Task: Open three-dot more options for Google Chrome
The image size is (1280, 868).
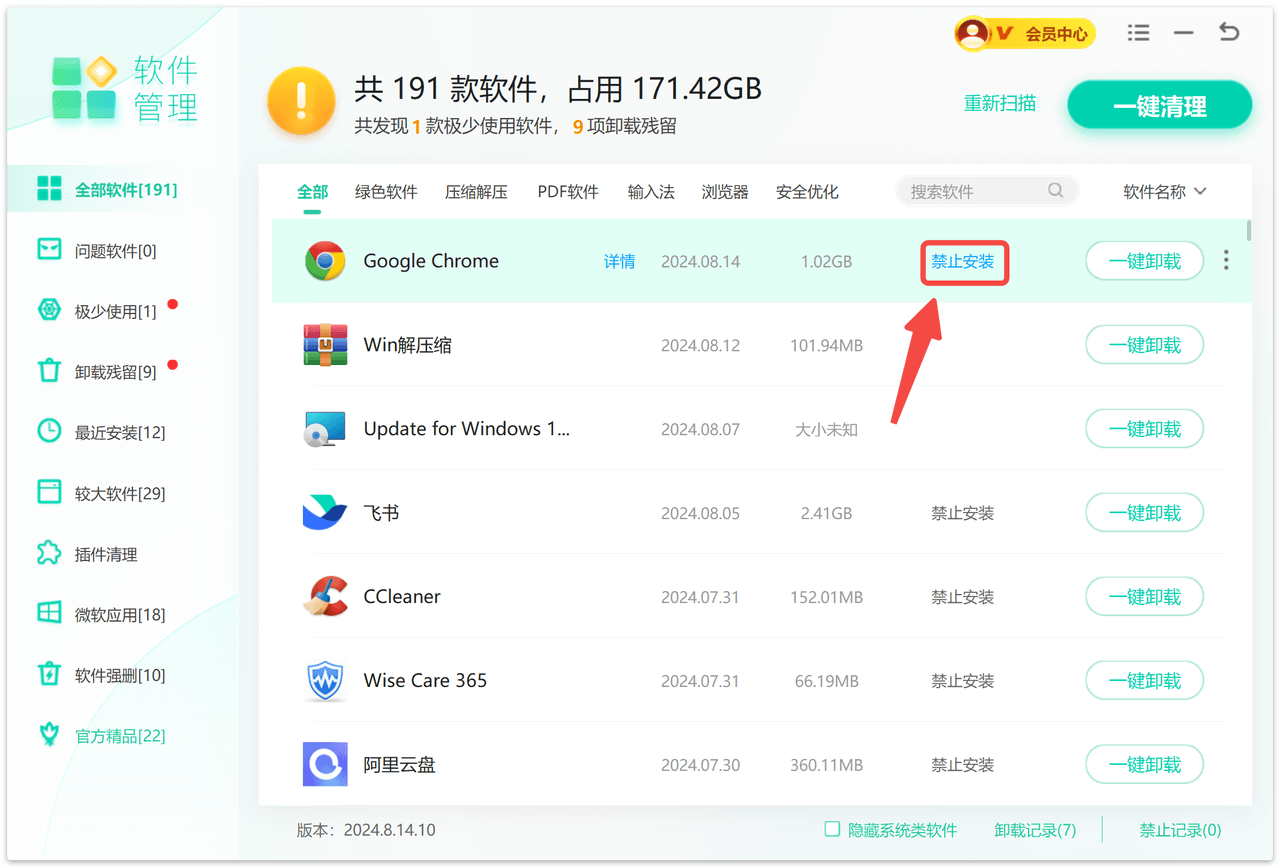Action: point(1226,261)
